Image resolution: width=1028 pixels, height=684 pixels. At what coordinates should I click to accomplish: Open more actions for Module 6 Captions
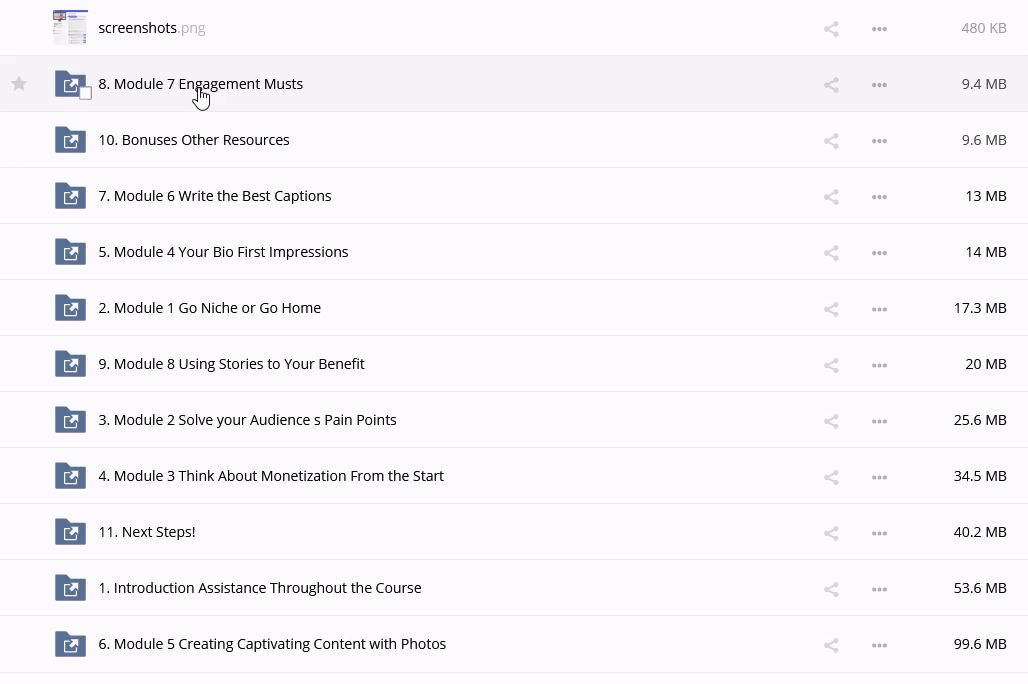tap(879, 197)
